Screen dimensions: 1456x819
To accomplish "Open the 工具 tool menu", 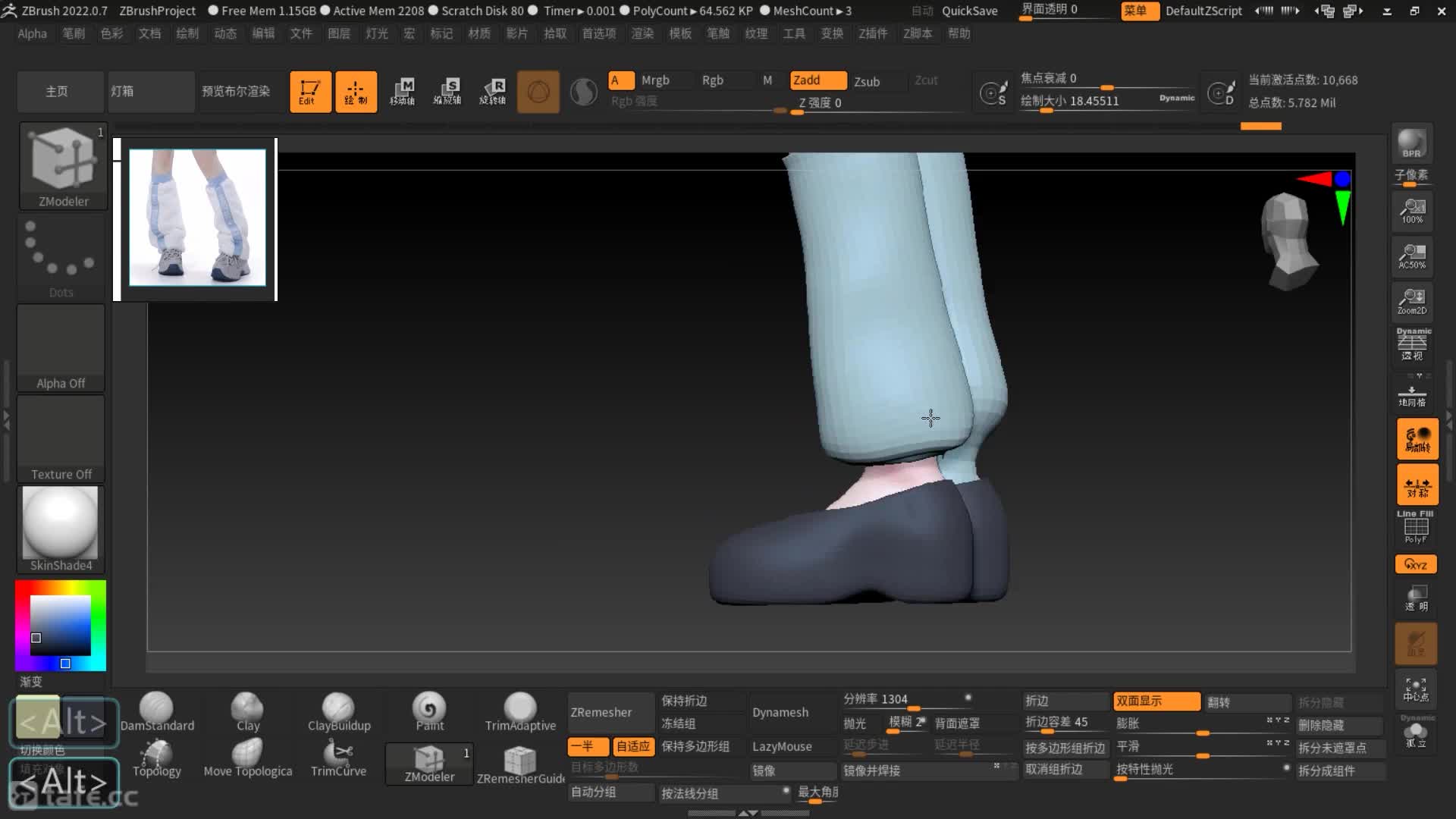I will pos(794,33).
